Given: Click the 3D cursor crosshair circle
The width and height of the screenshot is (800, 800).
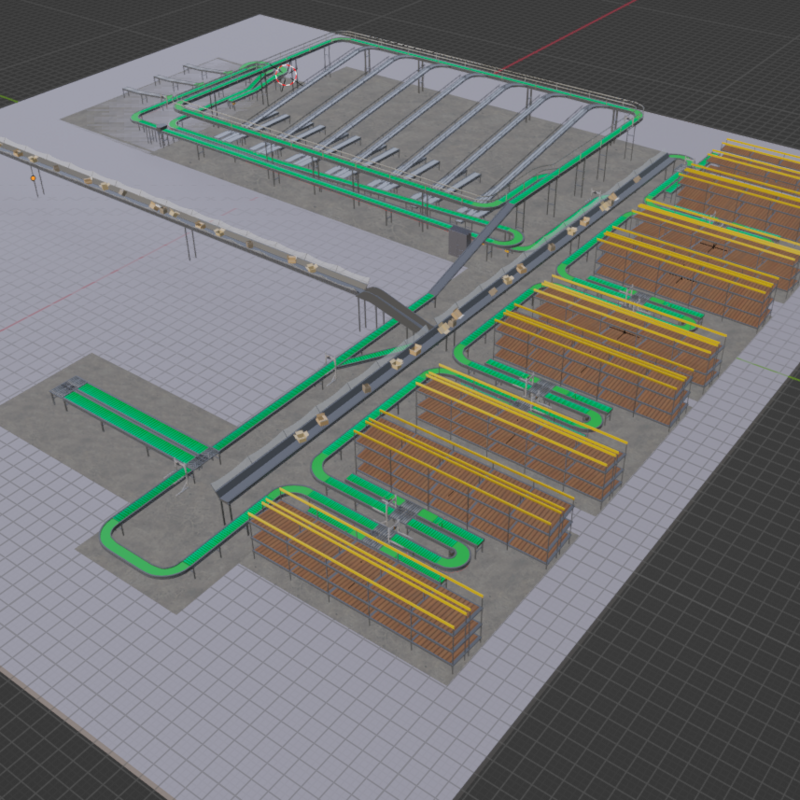Looking at the screenshot, I should 287,74.
